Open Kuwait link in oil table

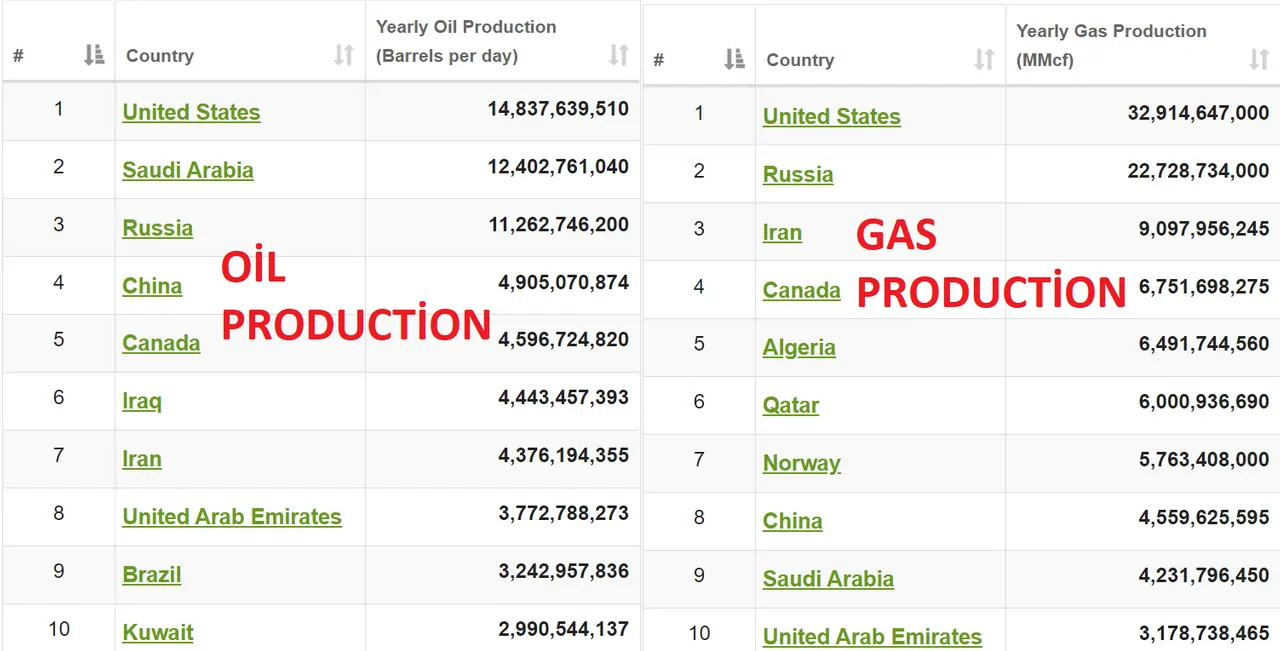click(x=158, y=632)
